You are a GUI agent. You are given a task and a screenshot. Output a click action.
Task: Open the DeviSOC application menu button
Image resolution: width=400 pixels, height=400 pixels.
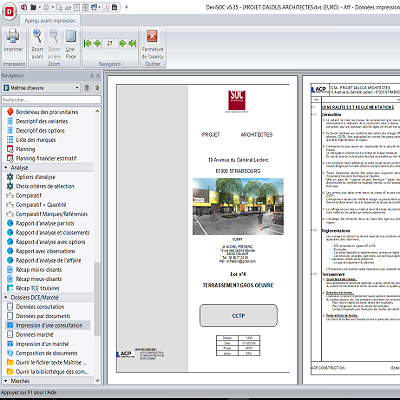9,12
